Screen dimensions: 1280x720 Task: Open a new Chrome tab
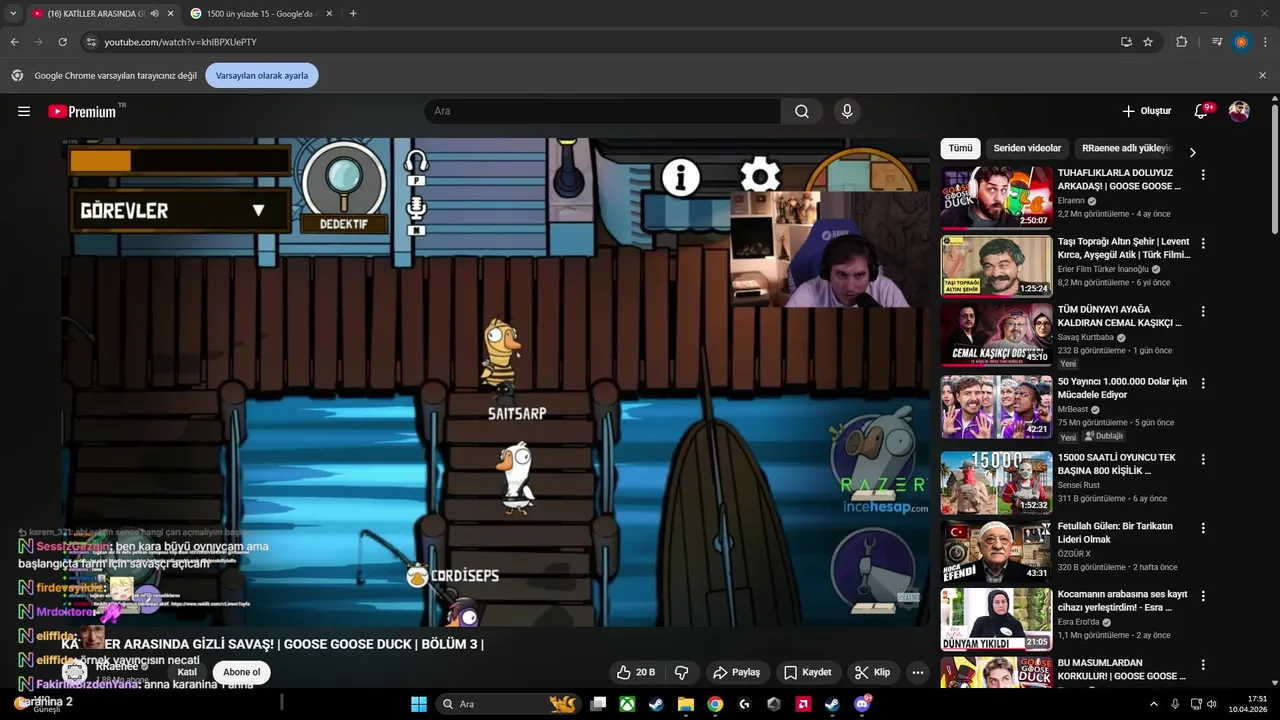[x=353, y=14]
